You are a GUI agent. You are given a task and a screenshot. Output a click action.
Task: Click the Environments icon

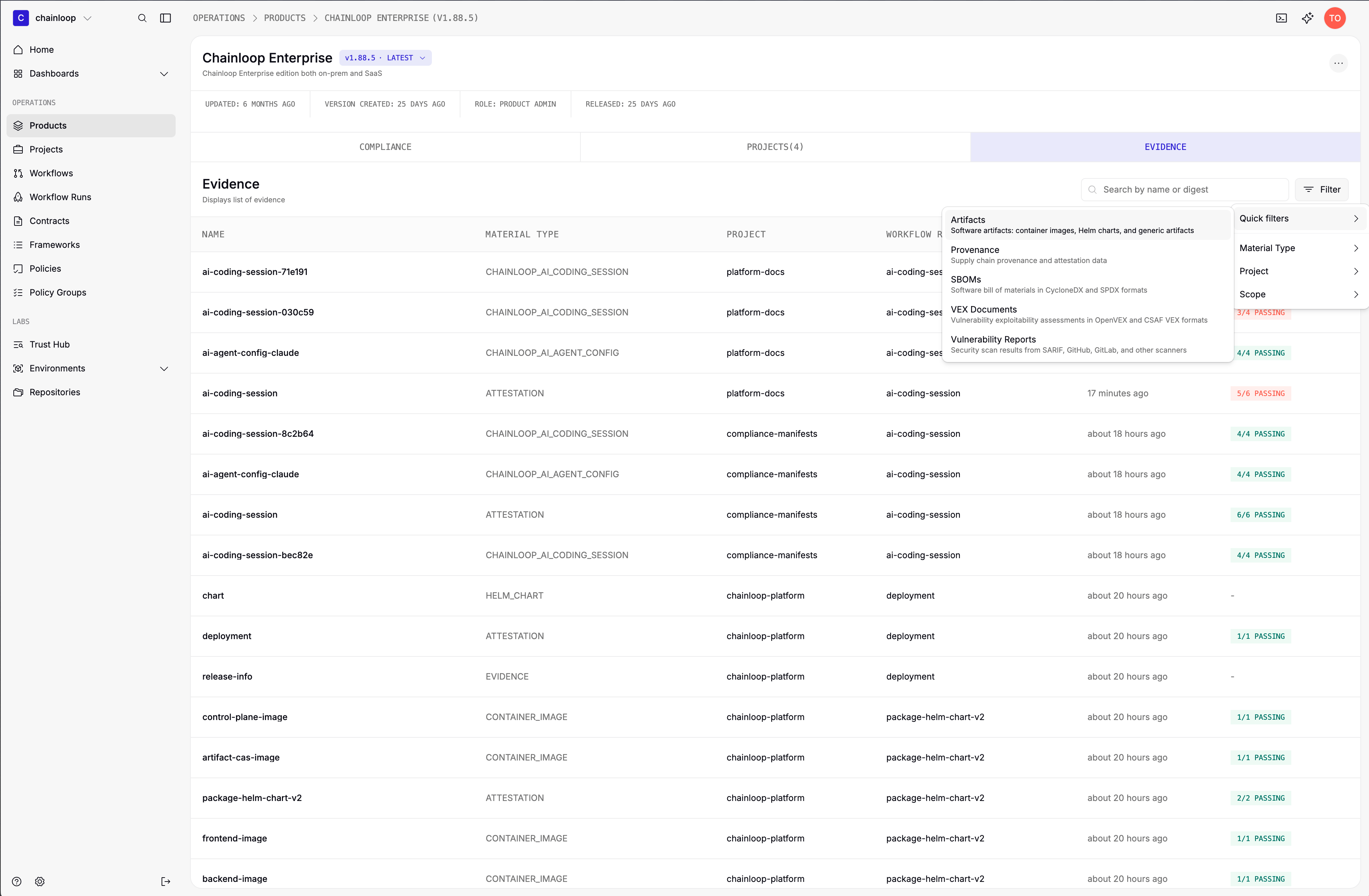(x=18, y=369)
